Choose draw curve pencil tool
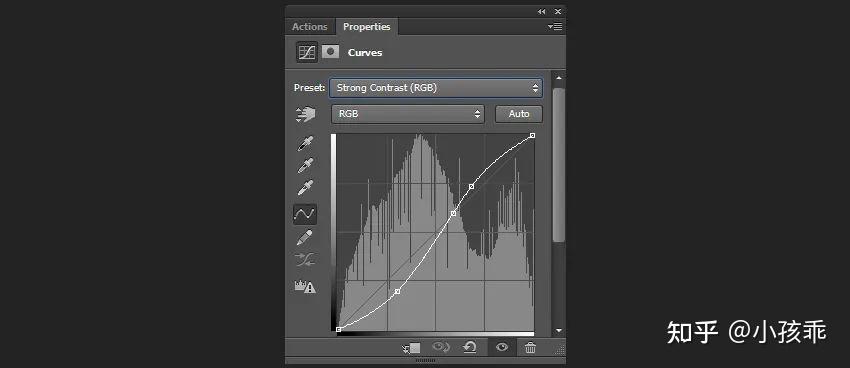Screen dimensions: 850x368 pos(305,237)
